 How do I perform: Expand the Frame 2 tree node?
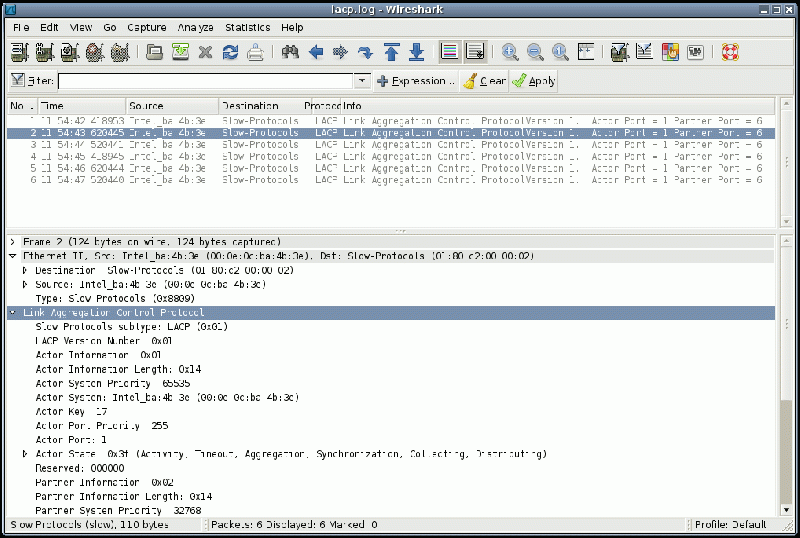click(13, 242)
